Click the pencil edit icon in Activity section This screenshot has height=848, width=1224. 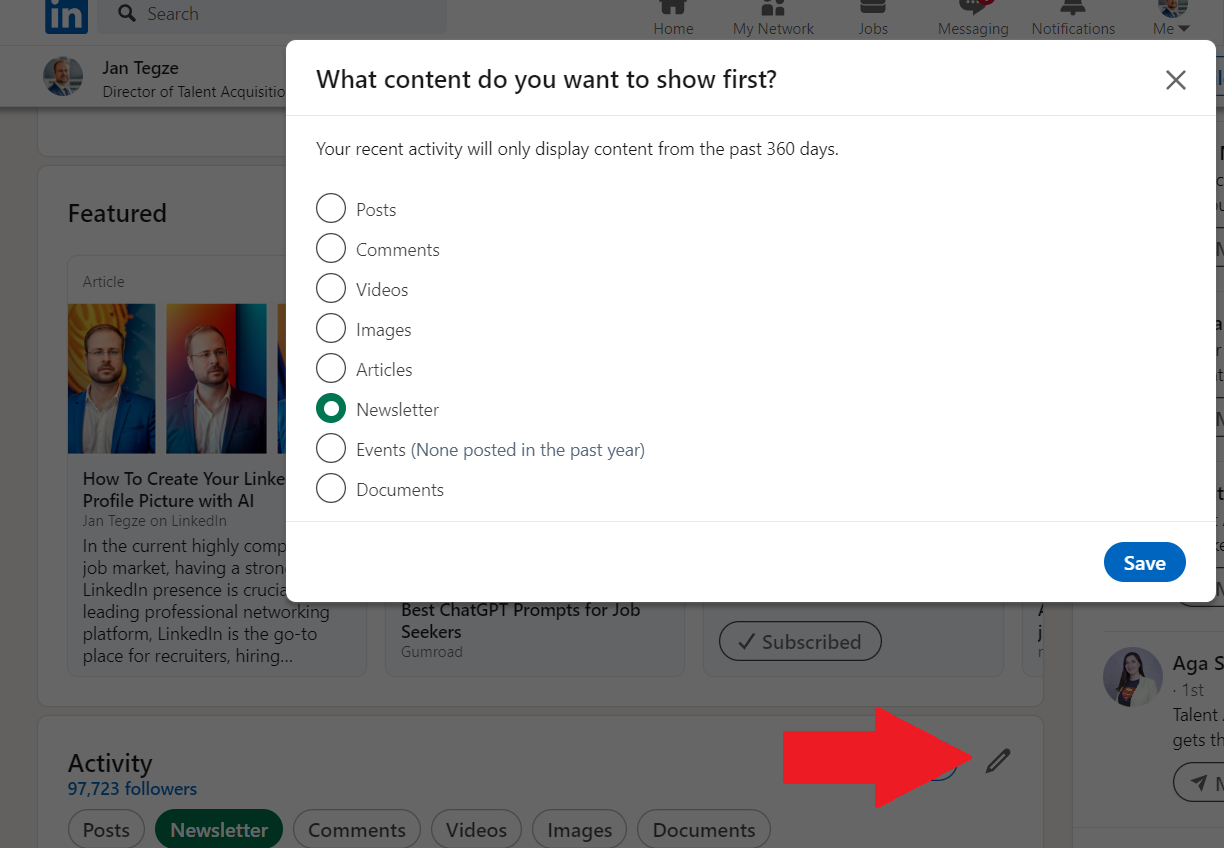tap(998, 761)
